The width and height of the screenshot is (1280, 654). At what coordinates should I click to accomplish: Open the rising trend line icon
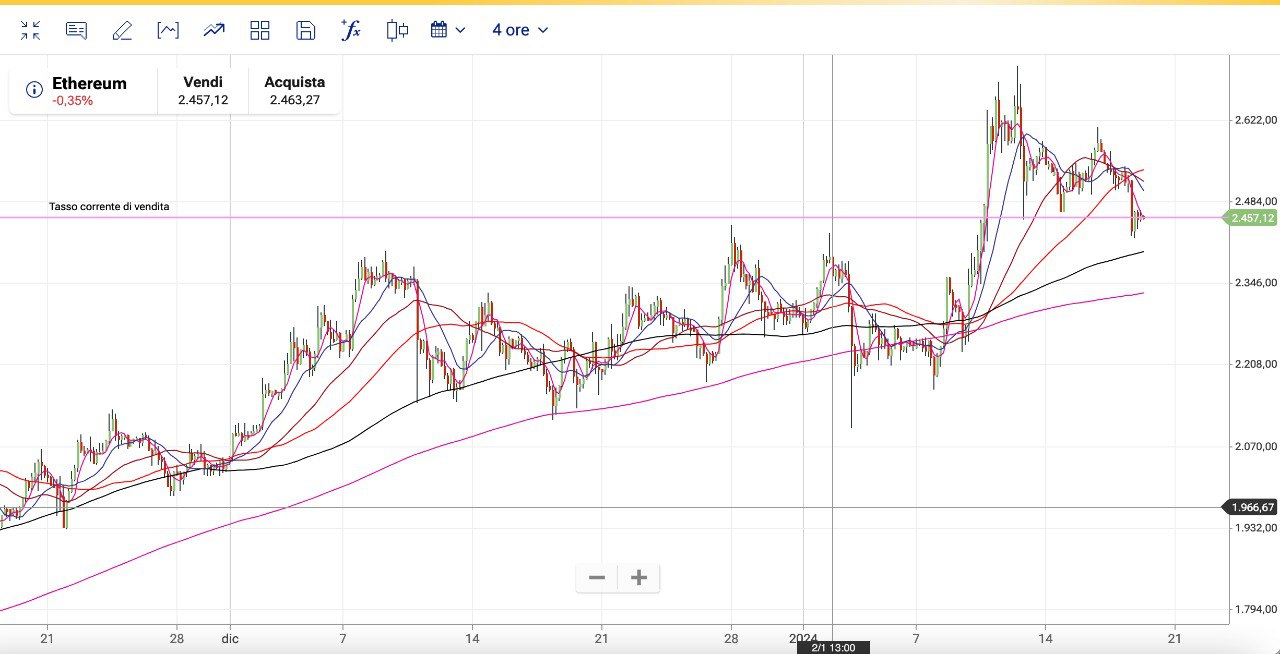tap(214, 30)
